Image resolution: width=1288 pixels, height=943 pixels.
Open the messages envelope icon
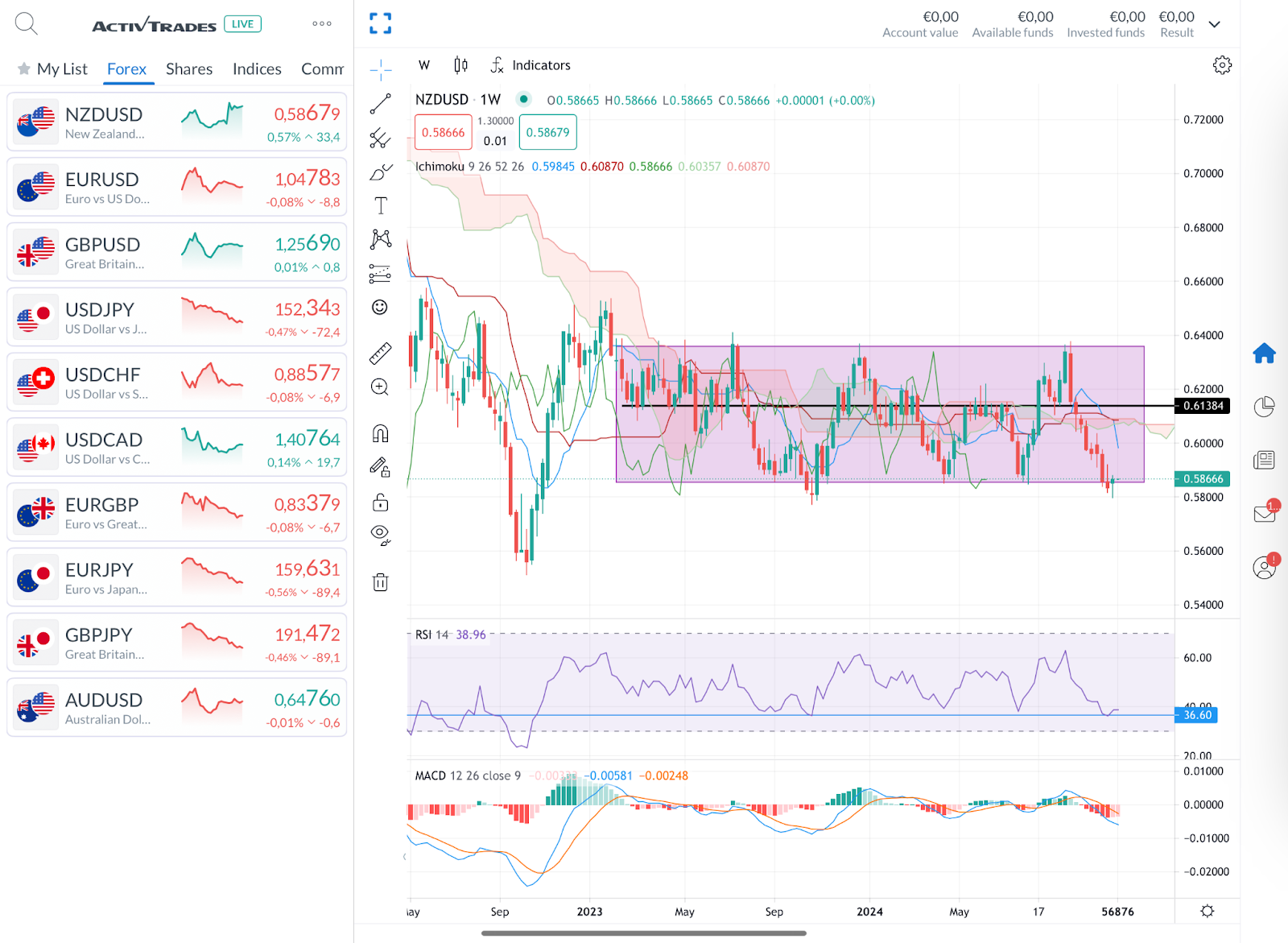coord(1265,512)
